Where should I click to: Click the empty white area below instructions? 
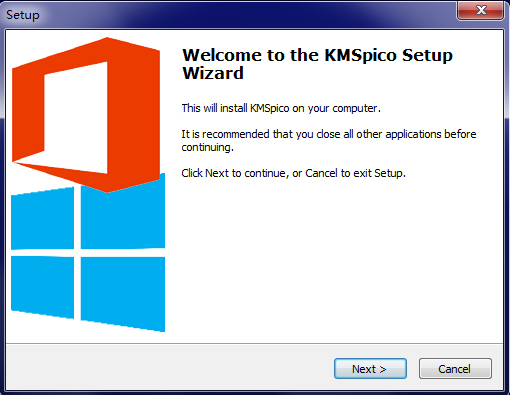333,260
